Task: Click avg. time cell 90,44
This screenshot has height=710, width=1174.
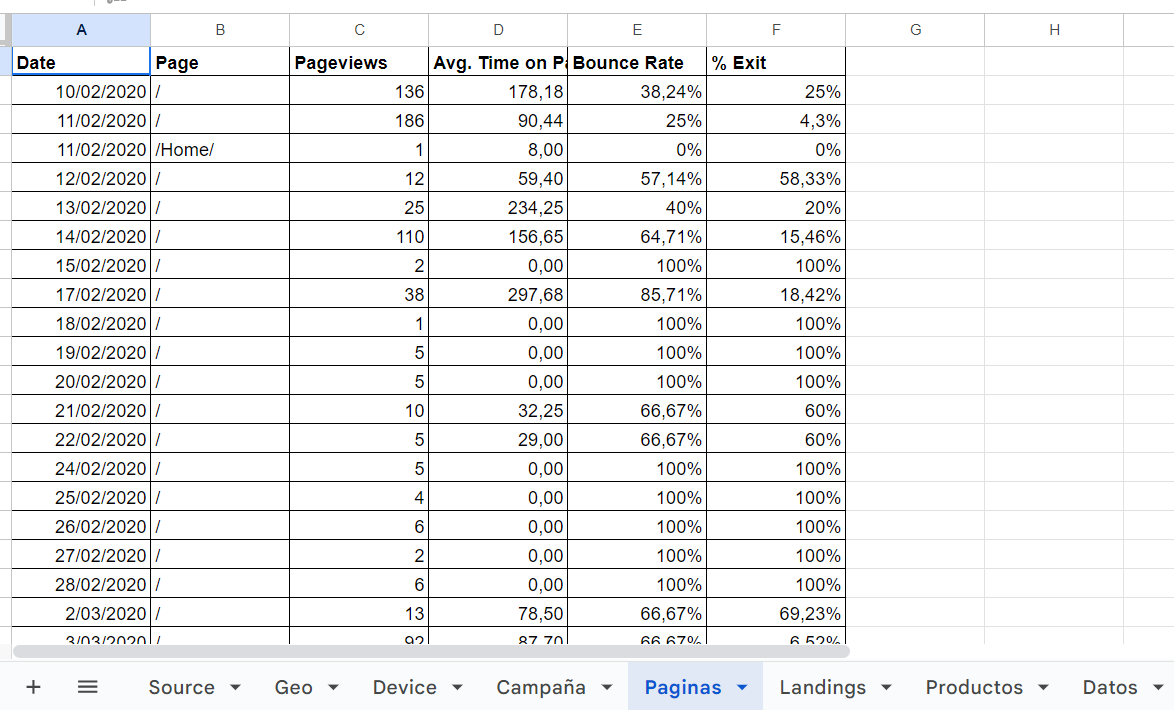Action: pos(498,121)
